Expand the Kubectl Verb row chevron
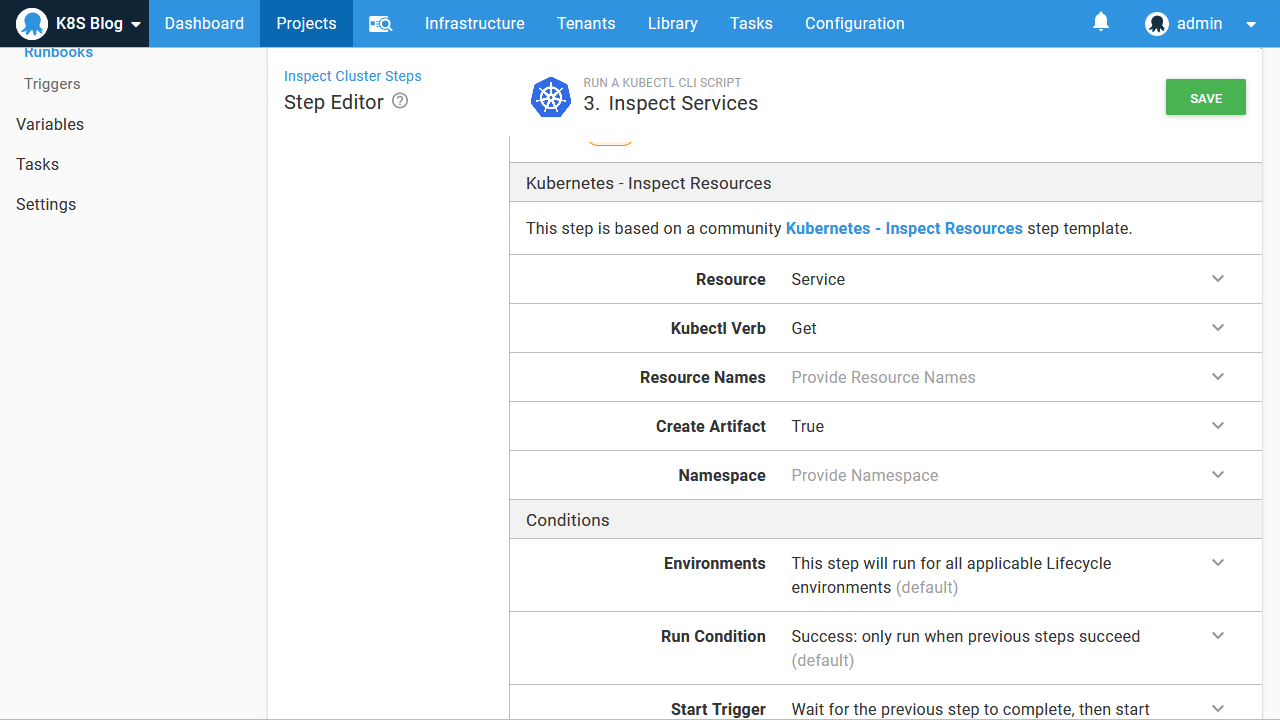Viewport: 1280px width, 720px height. (1218, 328)
